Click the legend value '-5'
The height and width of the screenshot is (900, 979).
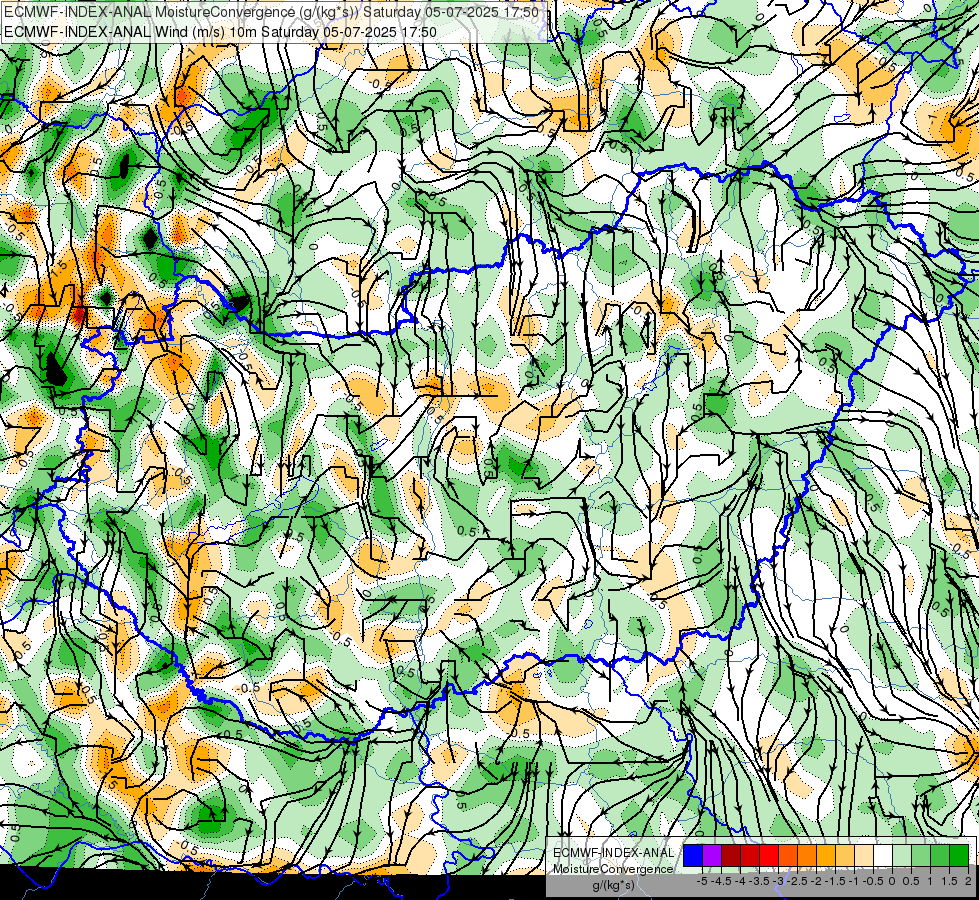coord(702,881)
